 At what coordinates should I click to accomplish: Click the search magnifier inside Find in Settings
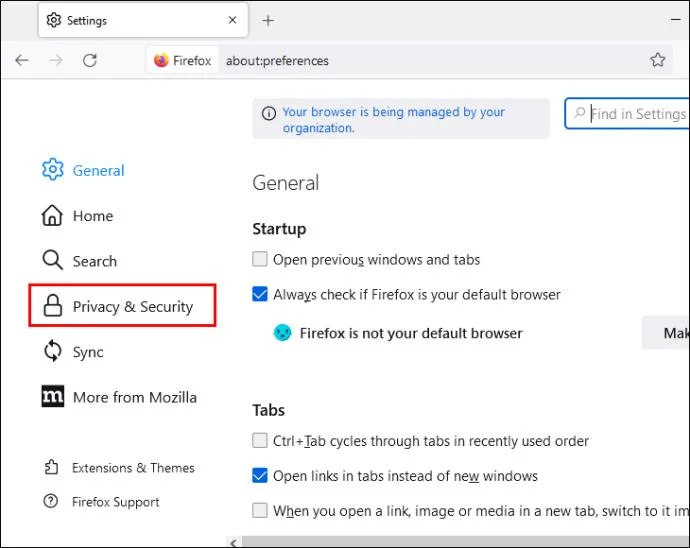pos(580,113)
